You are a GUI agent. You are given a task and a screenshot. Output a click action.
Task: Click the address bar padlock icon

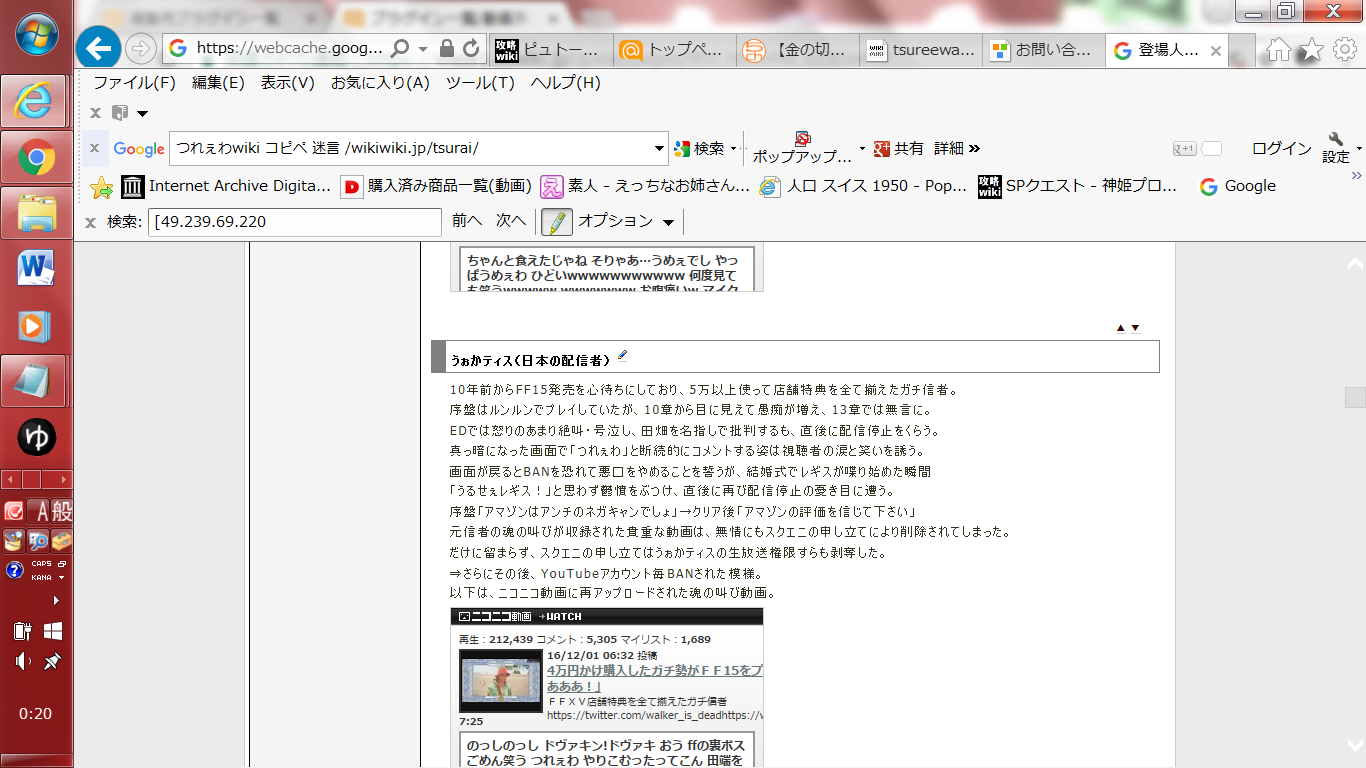point(447,48)
